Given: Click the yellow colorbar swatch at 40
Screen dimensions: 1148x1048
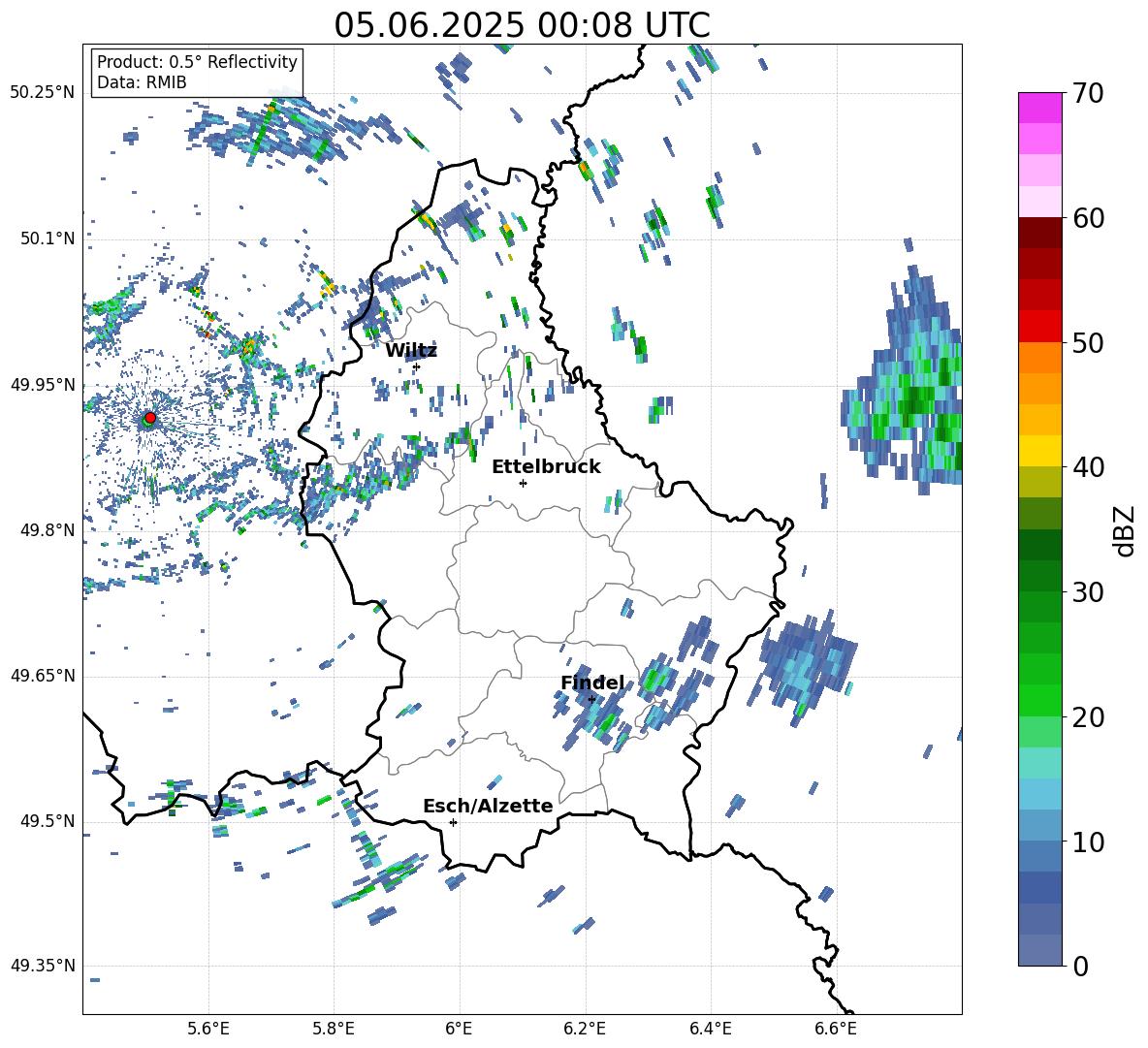Looking at the screenshot, I should [1039, 451].
